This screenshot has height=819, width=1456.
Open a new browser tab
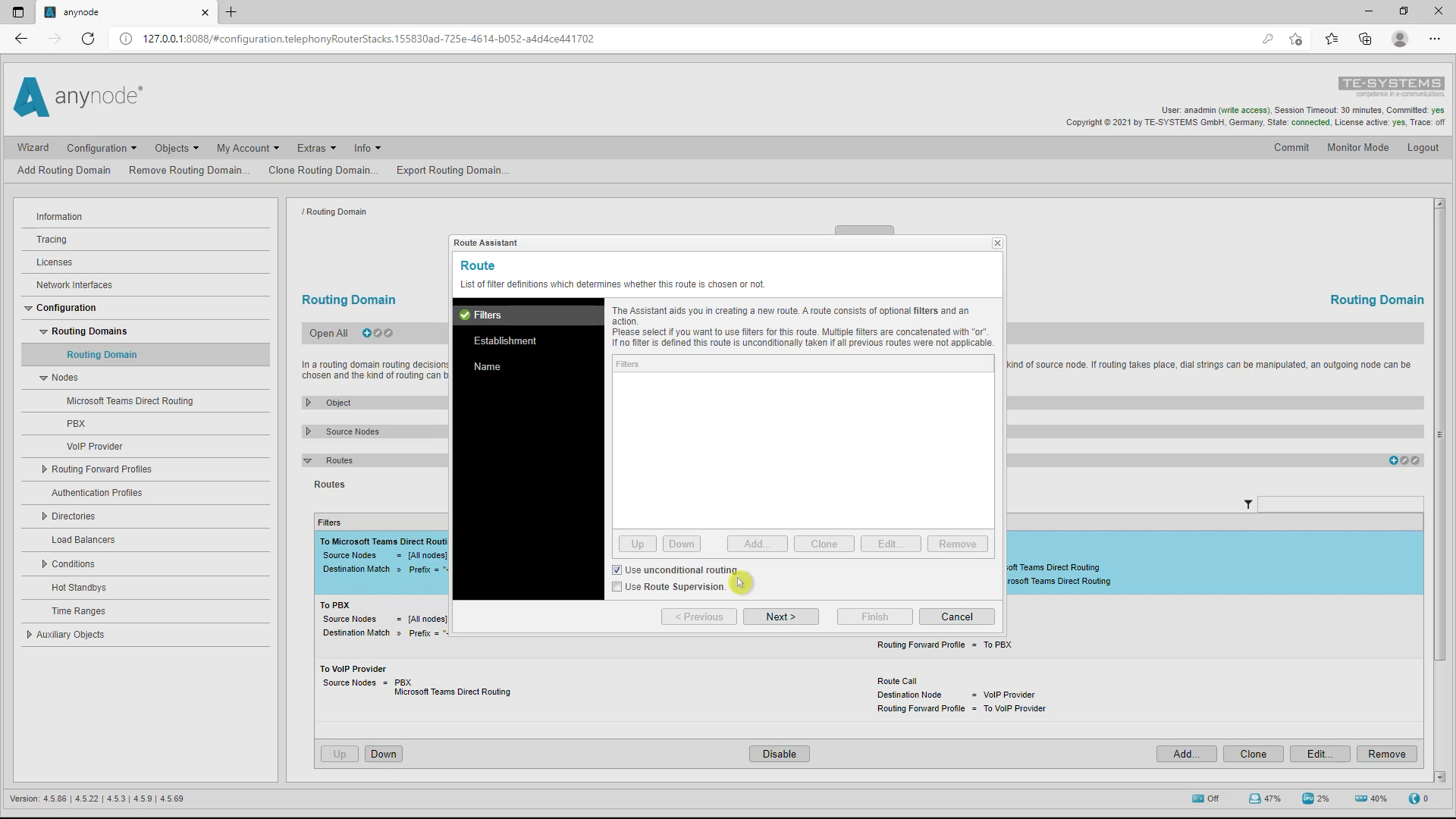(x=231, y=12)
